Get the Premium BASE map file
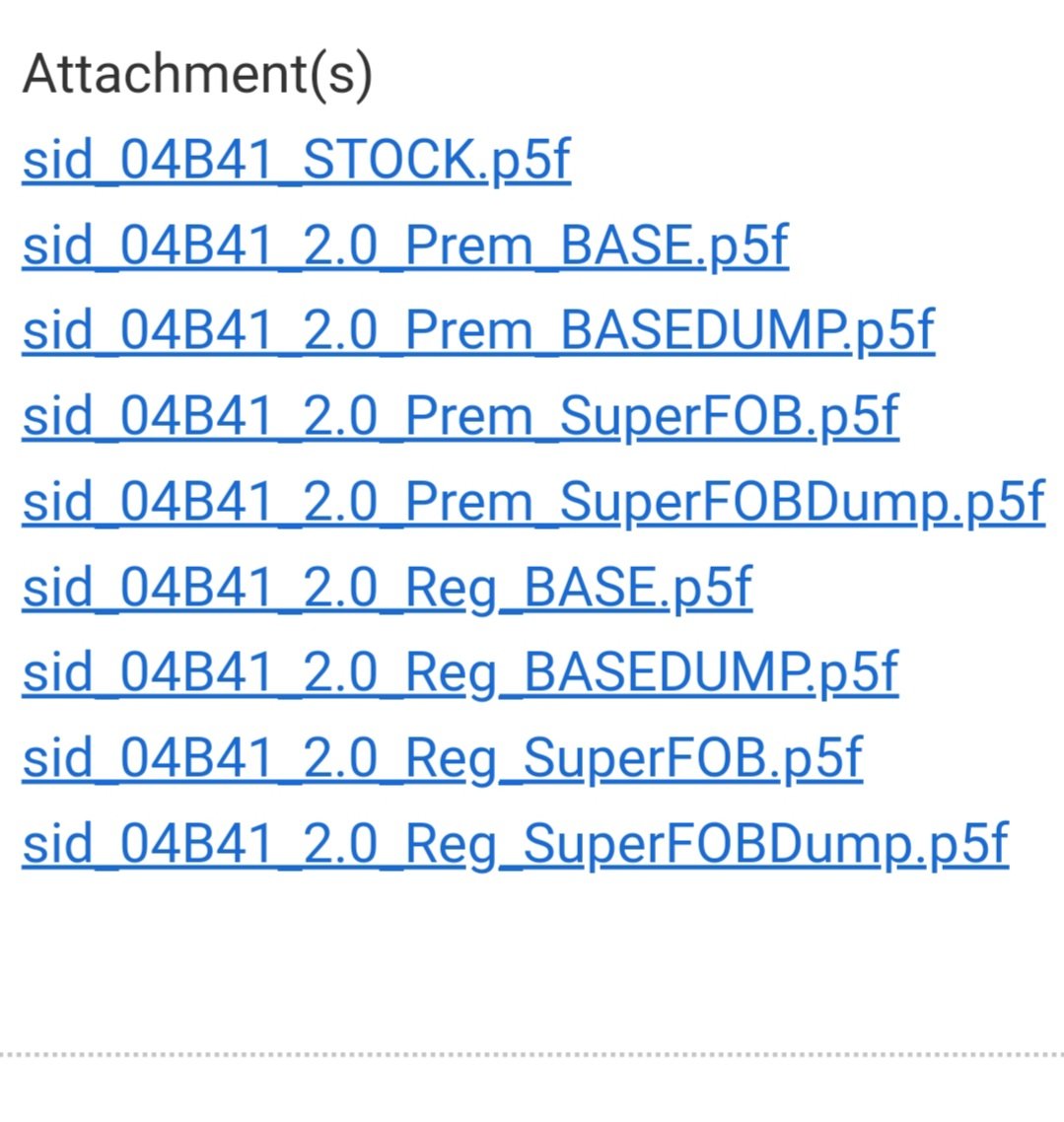This screenshot has width=1064, height=1122. point(405,245)
